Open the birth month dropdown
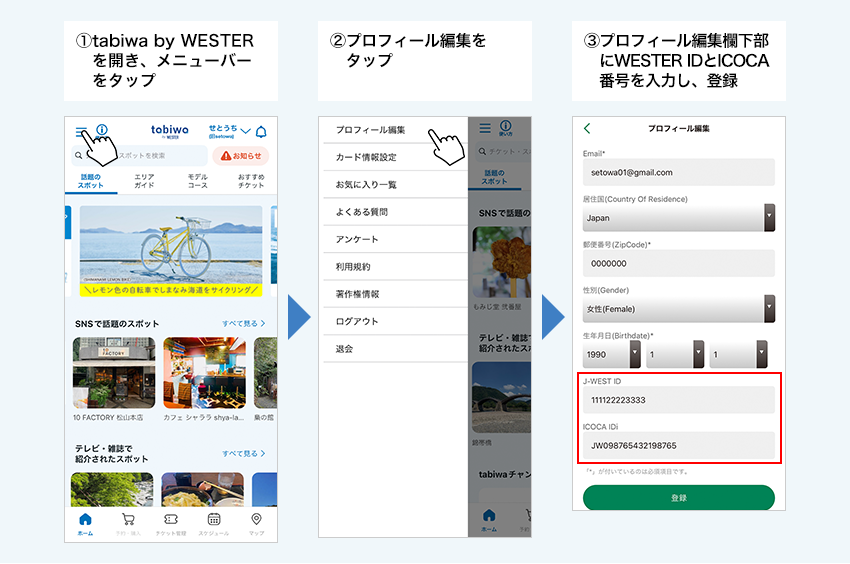The height and width of the screenshot is (564, 850). (675, 354)
